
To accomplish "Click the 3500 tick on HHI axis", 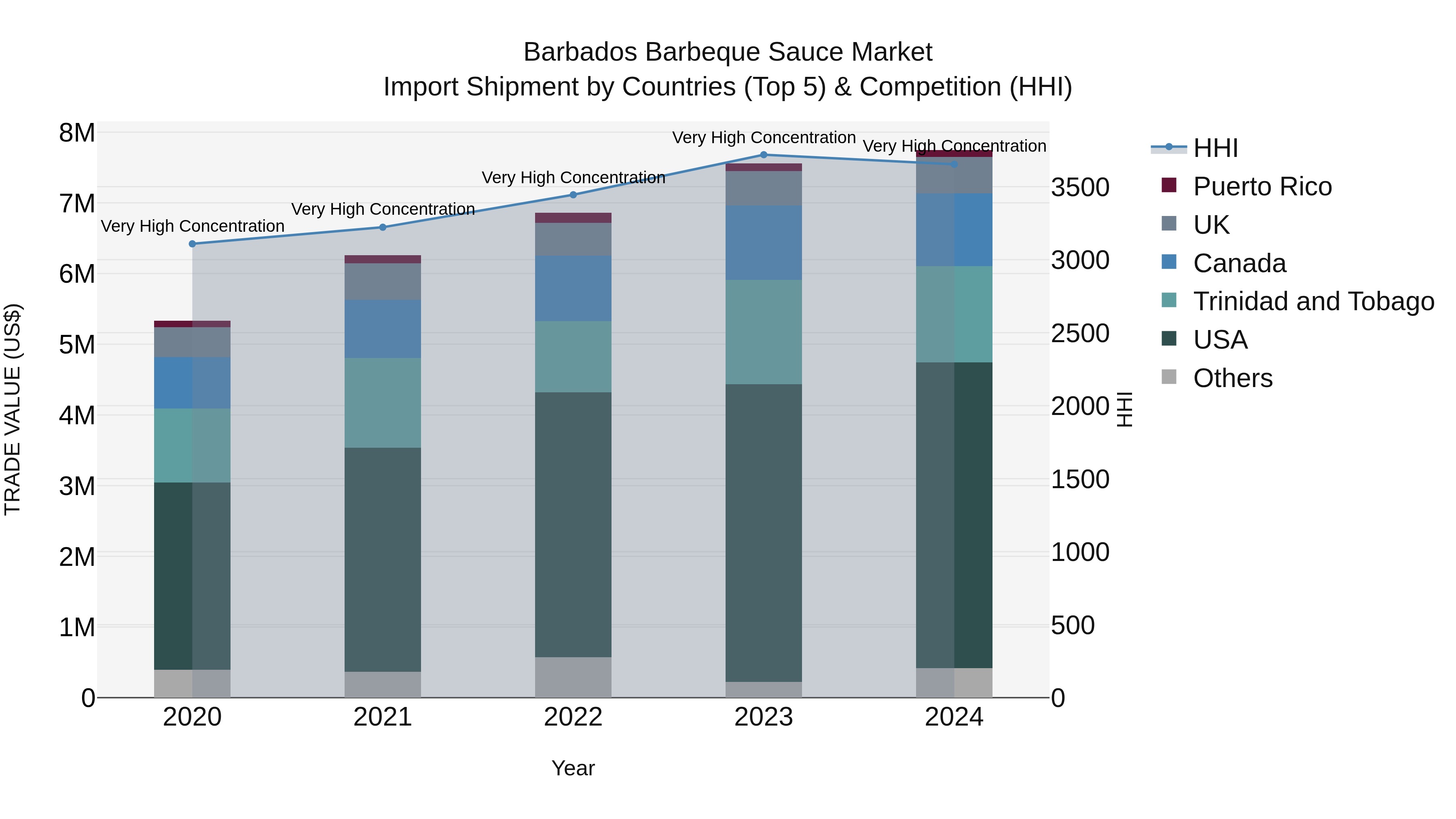I will (x=1080, y=187).
